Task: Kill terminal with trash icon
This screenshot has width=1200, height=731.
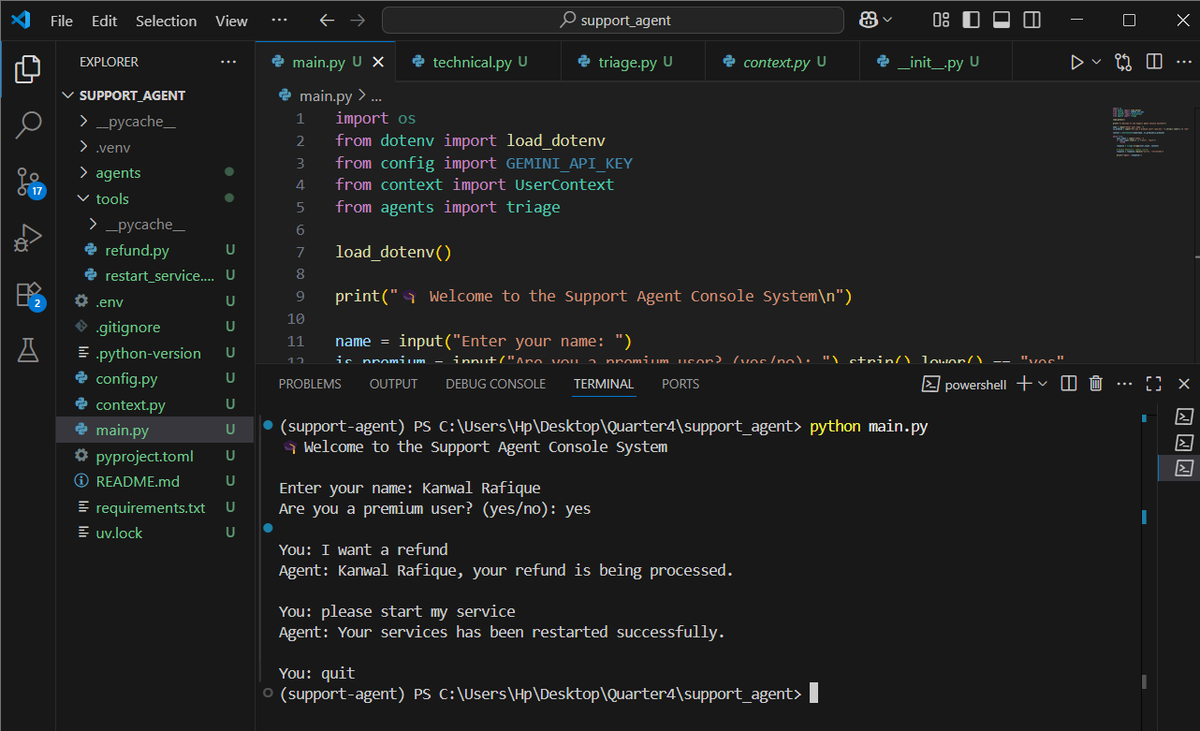Action: (x=1096, y=384)
